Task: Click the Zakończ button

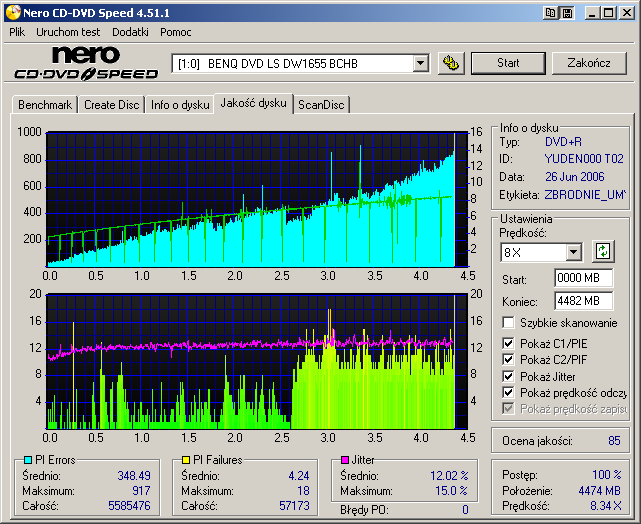Action: pyautogui.click(x=589, y=63)
